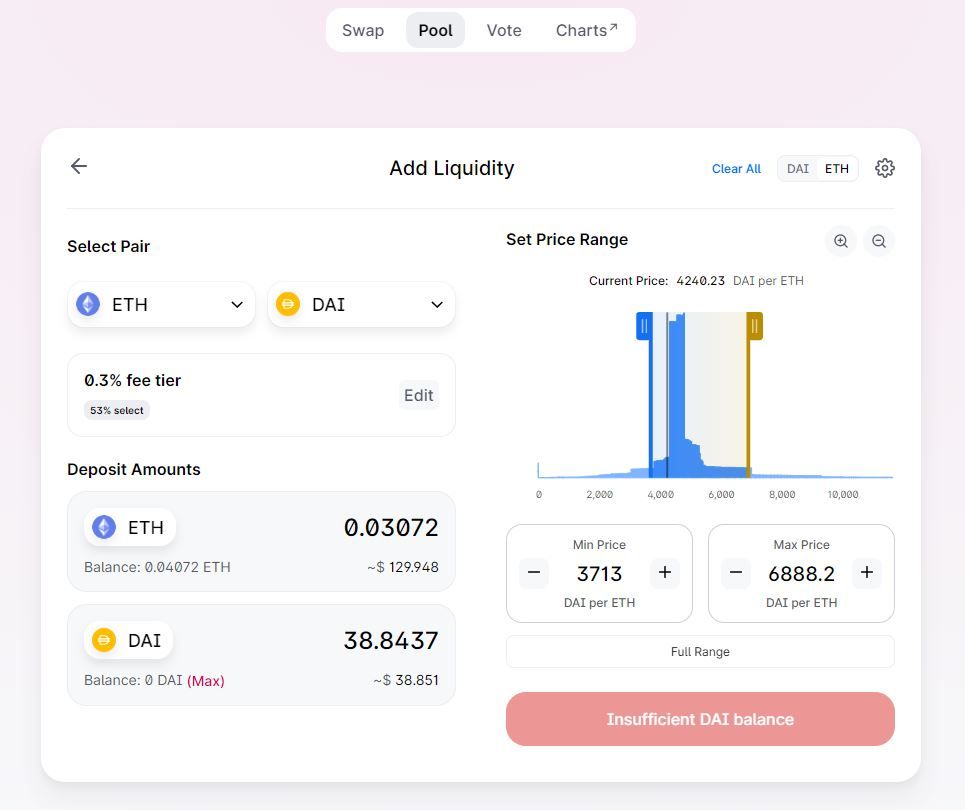Select the Full Range button

[x=700, y=651]
